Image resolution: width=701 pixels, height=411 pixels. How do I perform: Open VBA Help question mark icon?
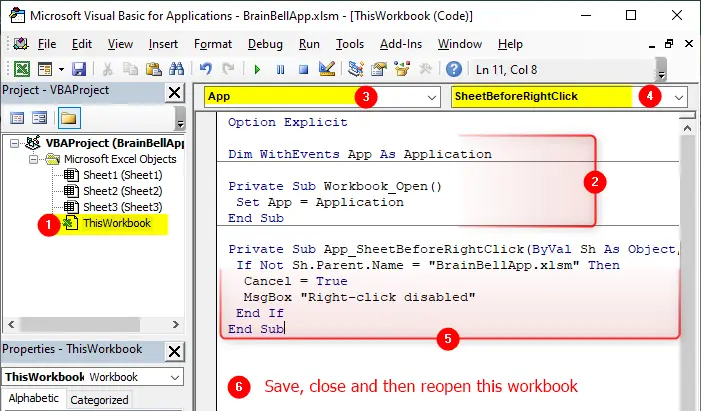click(x=454, y=69)
